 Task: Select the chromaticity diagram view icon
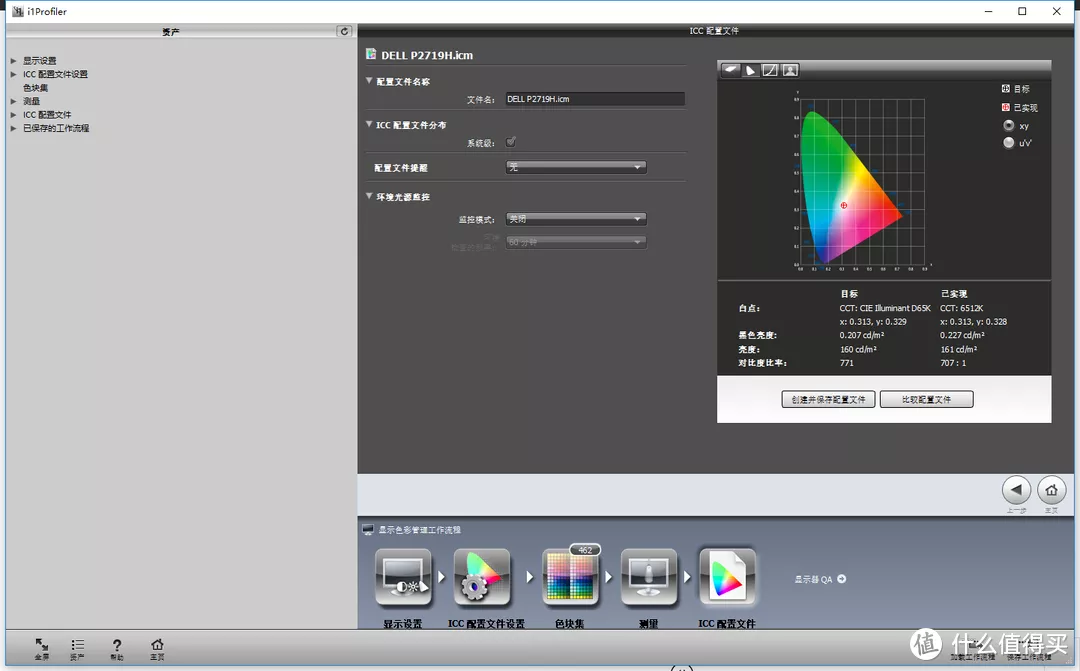751,70
